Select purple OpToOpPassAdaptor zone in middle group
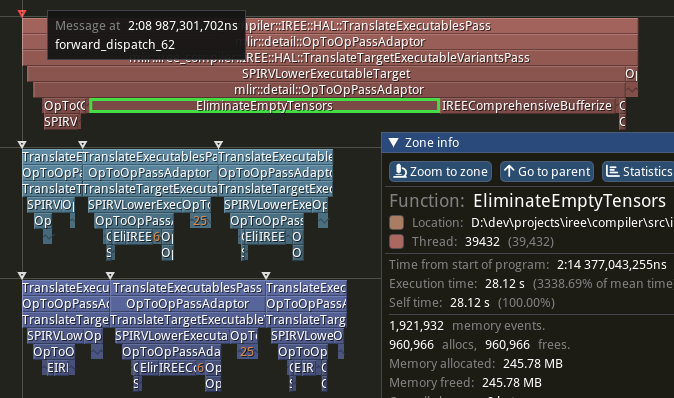The width and height of the screenshot is (674, 398). [x=187, y=304]
